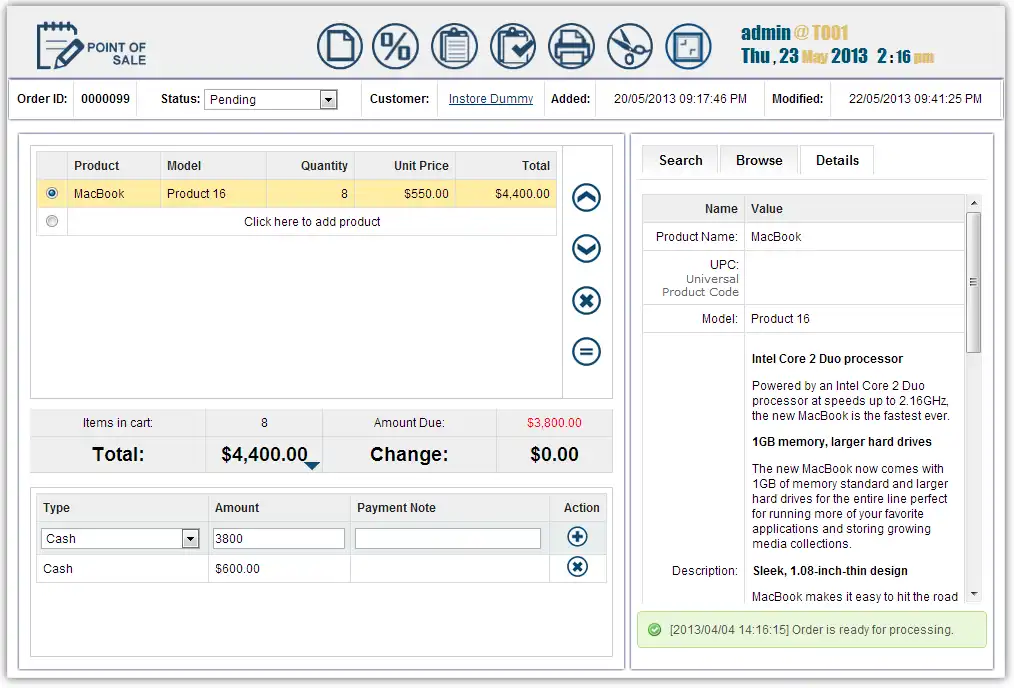Click the 'Items in cart:' label

pos(118,423)
